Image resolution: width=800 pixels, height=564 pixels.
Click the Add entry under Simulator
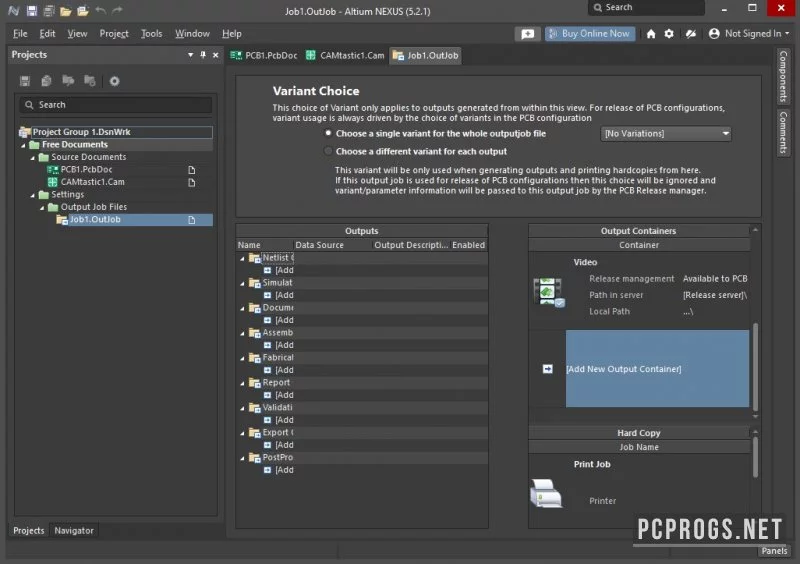coord(284,296)
